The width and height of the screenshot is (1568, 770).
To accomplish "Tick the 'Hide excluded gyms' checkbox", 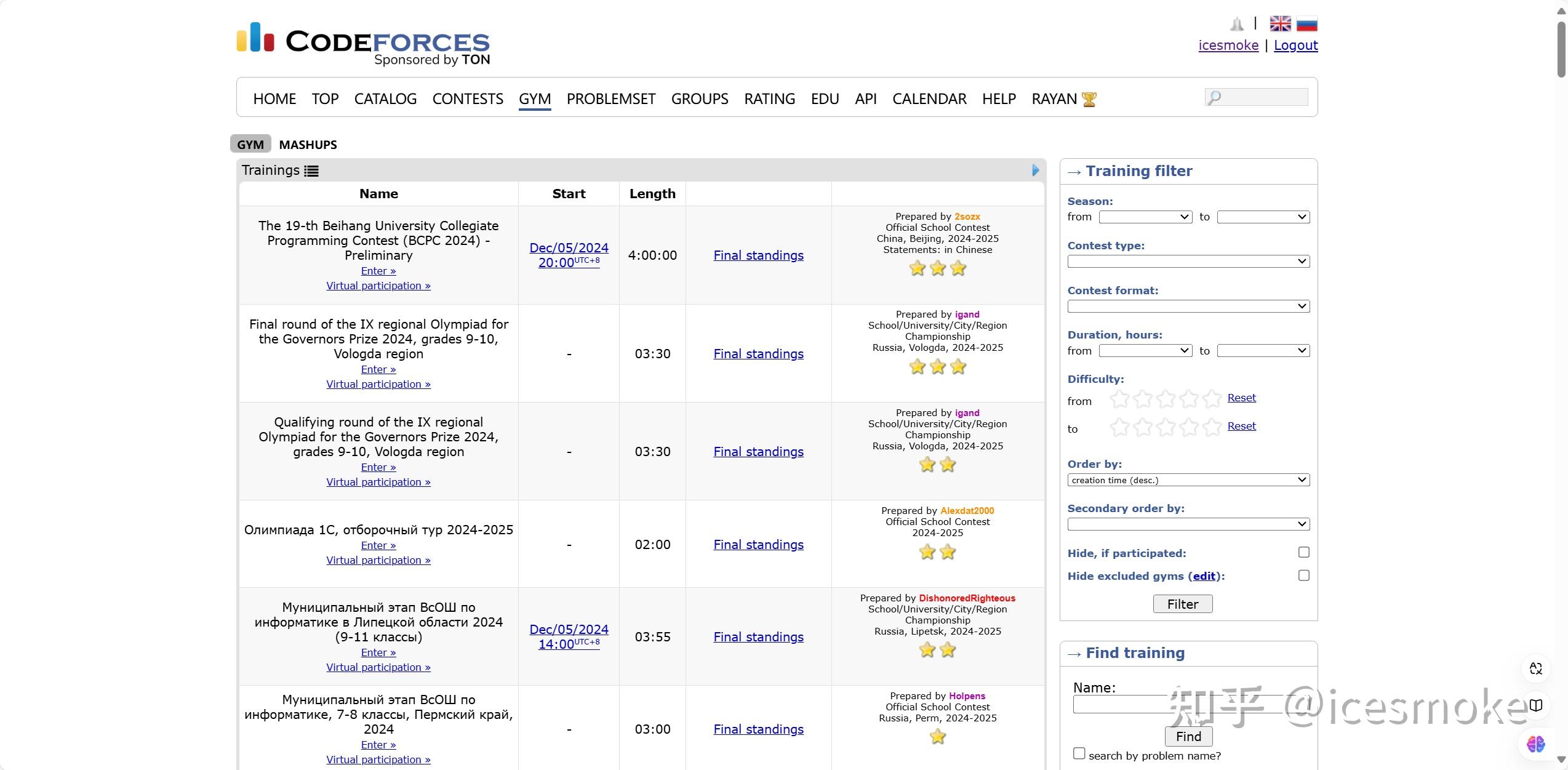I will click(x=1303, y=575).
